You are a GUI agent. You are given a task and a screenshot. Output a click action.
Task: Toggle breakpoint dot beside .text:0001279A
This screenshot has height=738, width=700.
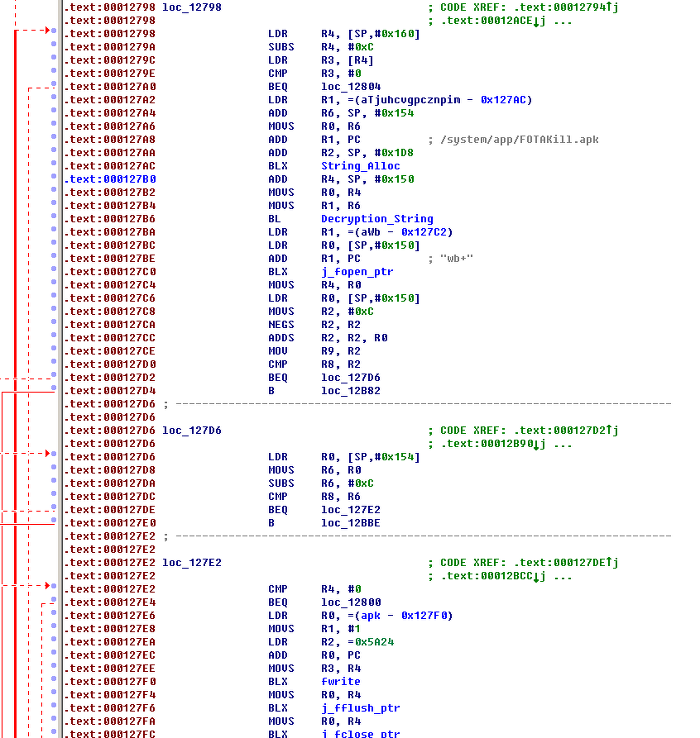(x=54, y=44)
